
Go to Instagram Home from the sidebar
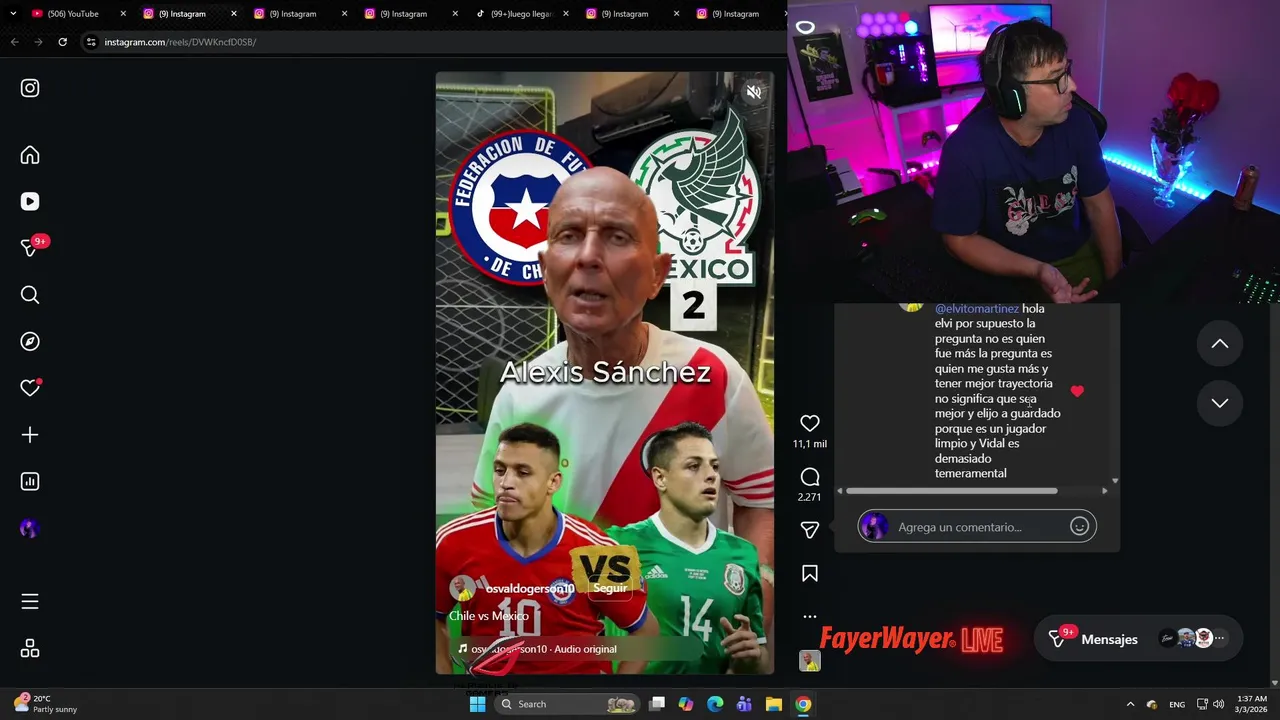click(x=30, y=155)
